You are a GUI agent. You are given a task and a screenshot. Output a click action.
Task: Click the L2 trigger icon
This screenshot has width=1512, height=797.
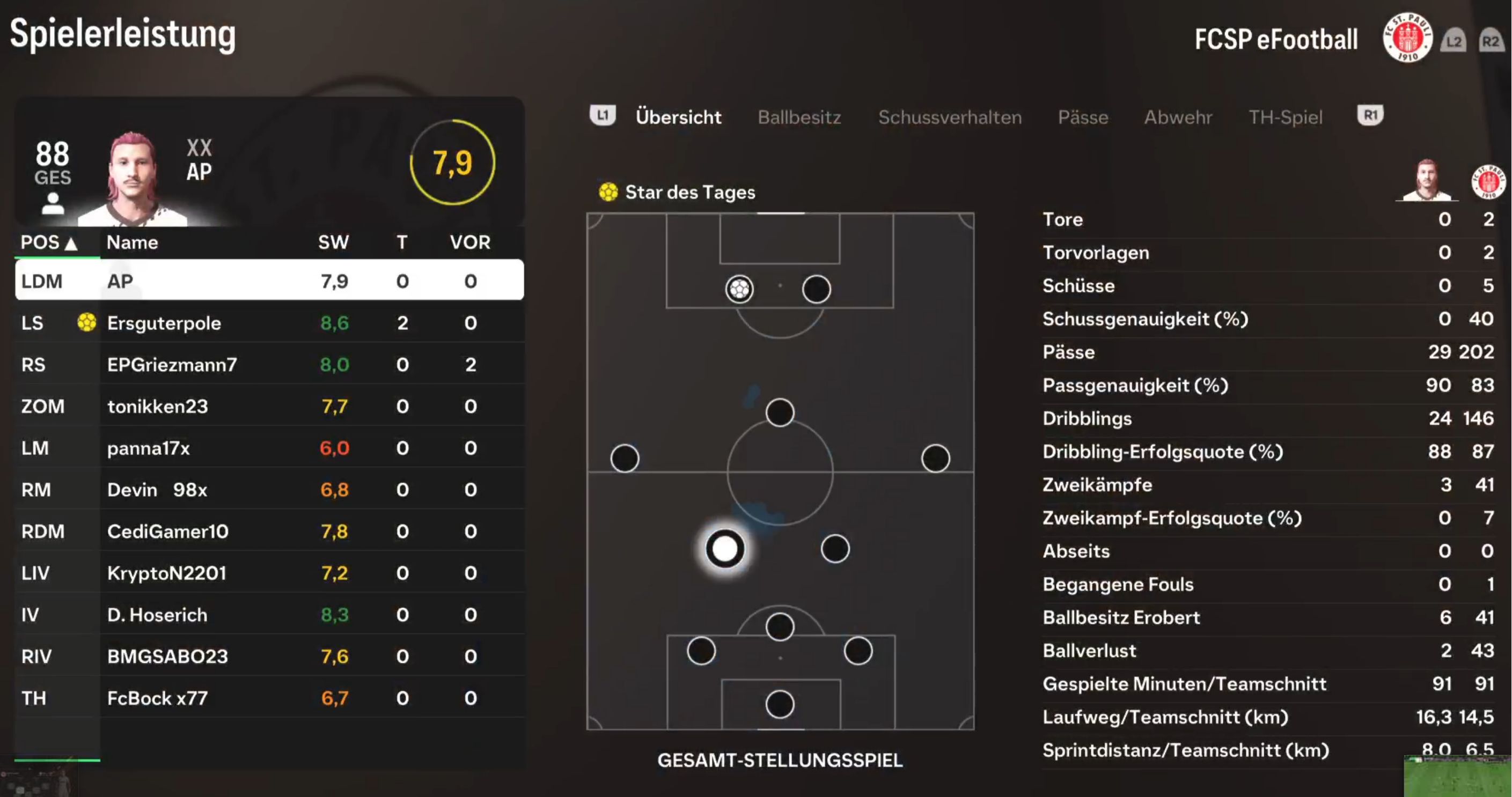pos(1454,41)
